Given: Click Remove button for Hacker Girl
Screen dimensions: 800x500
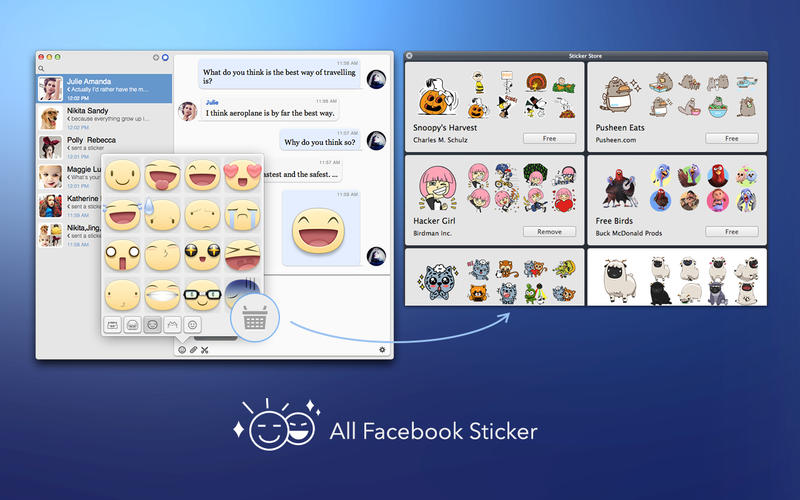Looking at the screenshot, I should coord(549,232).
